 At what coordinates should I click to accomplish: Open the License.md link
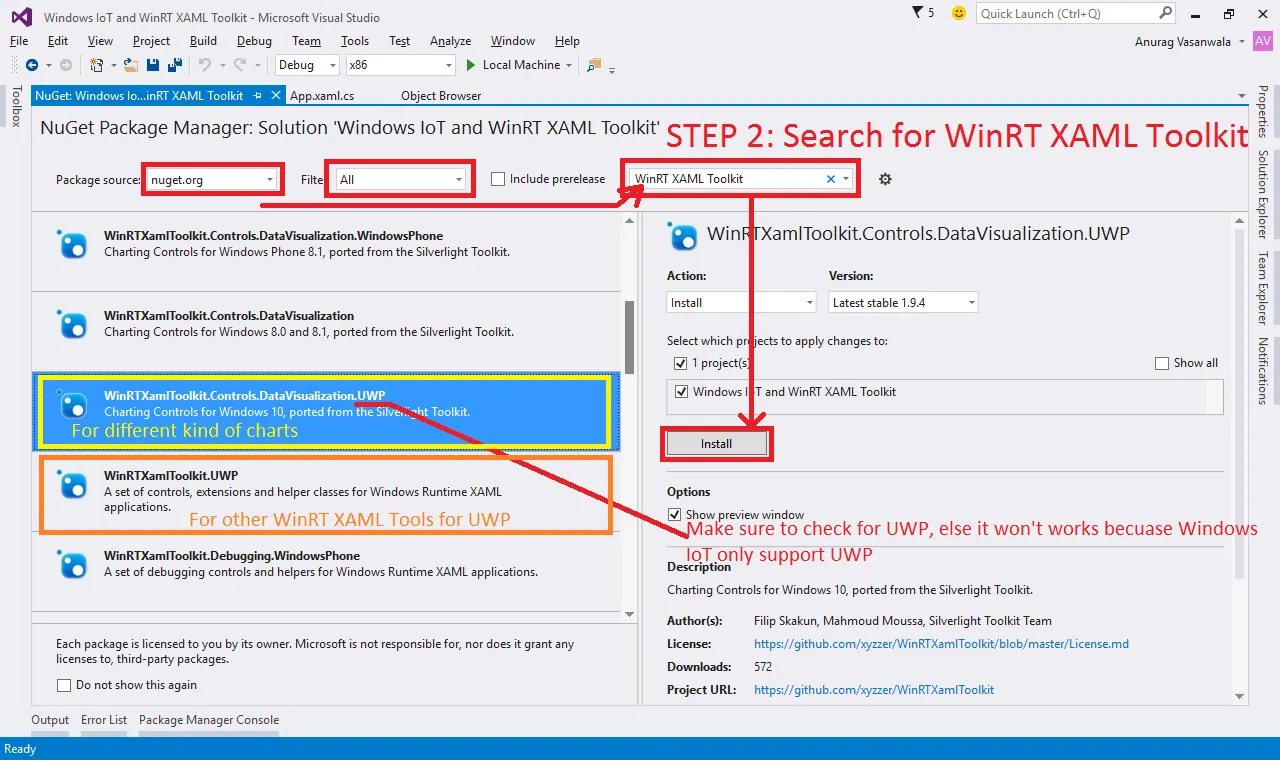point(941,644)
